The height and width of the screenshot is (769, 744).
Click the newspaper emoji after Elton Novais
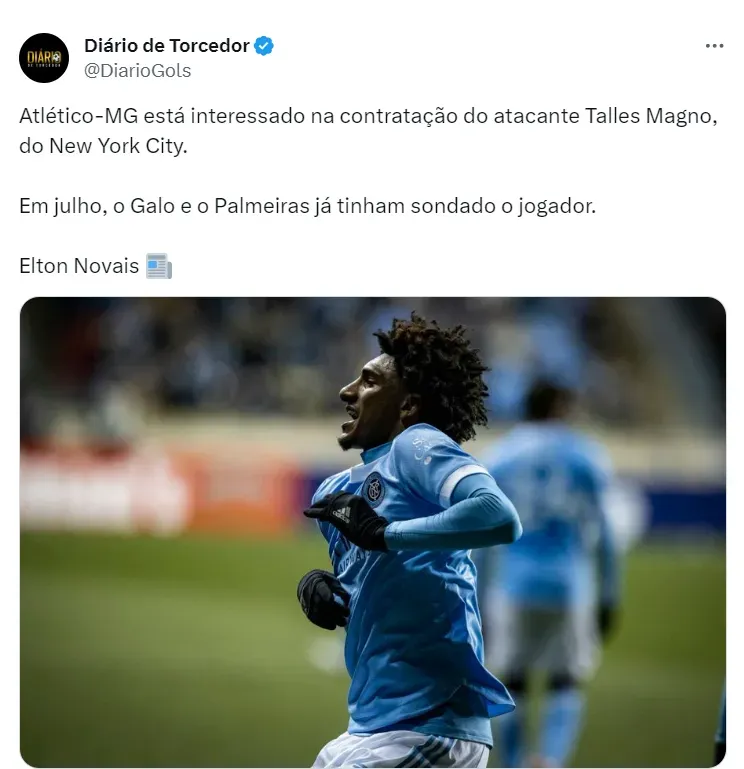pyautogui.click(x=159, y=266)
